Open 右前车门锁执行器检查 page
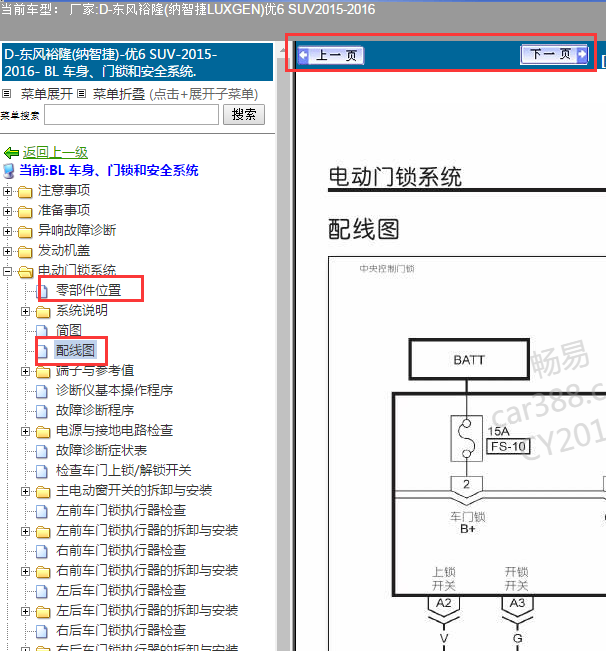606x651 pixels. point(121,550)
